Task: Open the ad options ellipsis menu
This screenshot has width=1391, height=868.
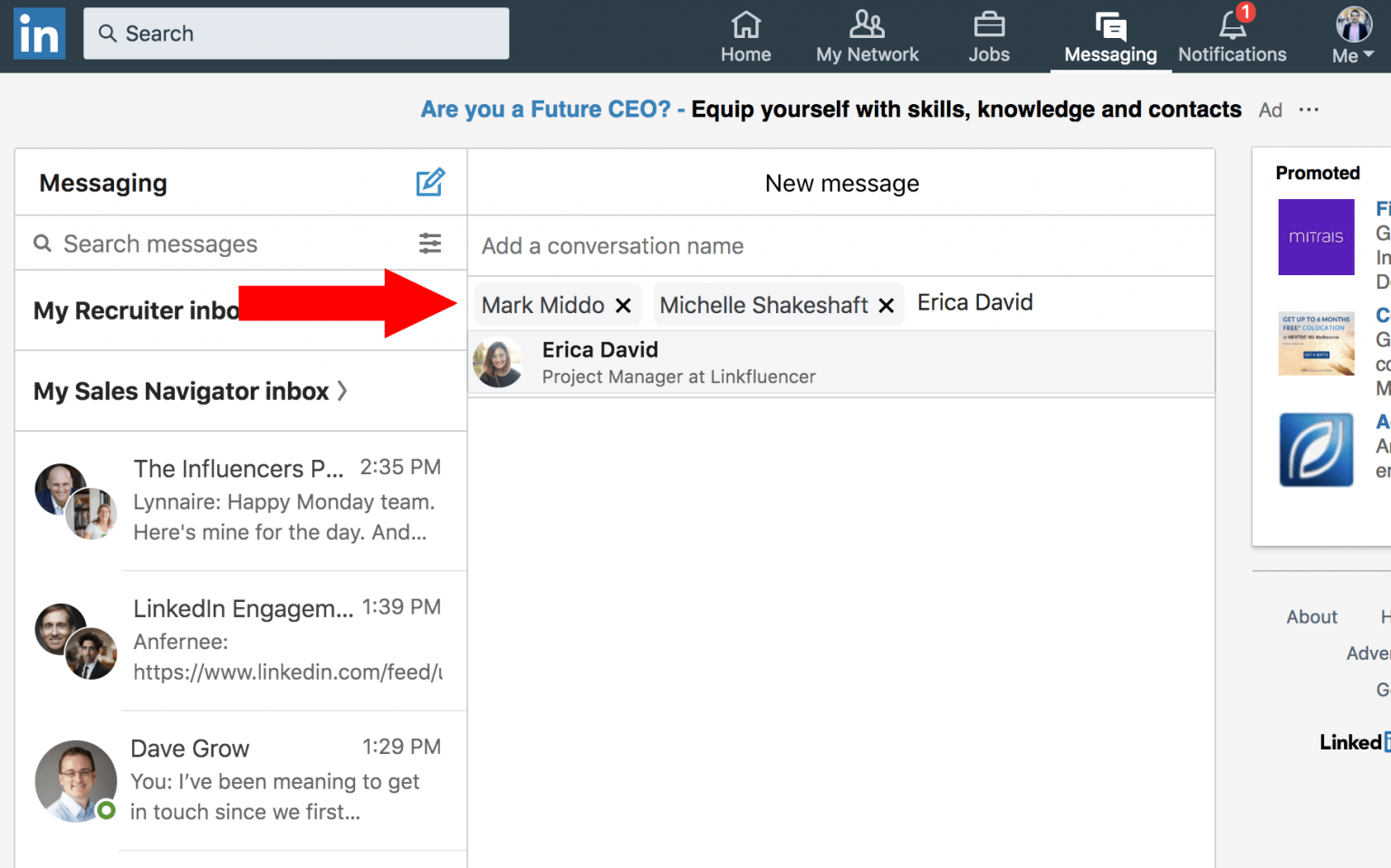Action: point(1309,109)
